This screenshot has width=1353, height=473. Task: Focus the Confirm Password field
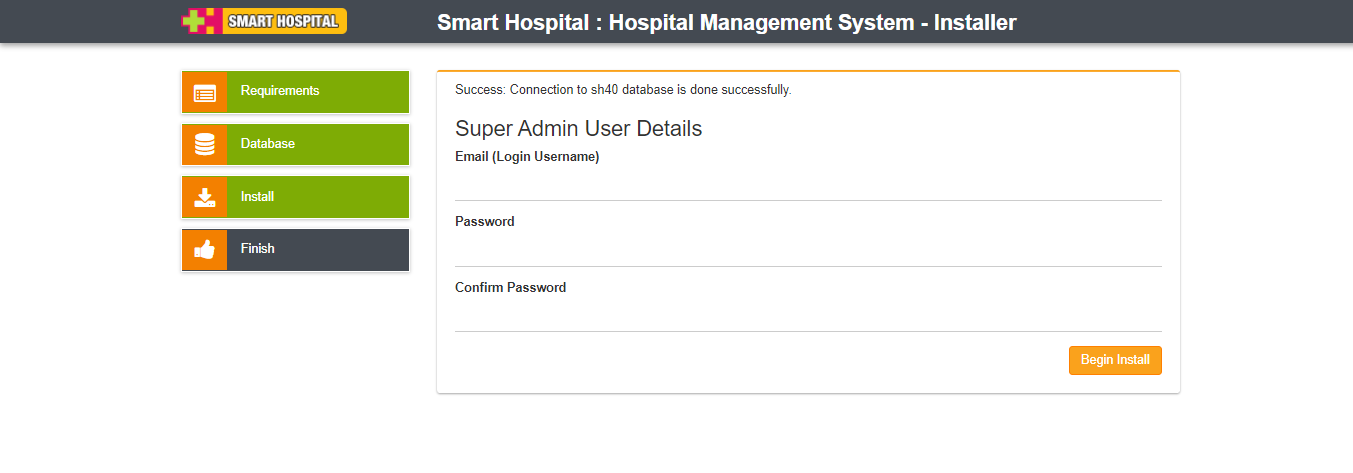click(808, 316)
